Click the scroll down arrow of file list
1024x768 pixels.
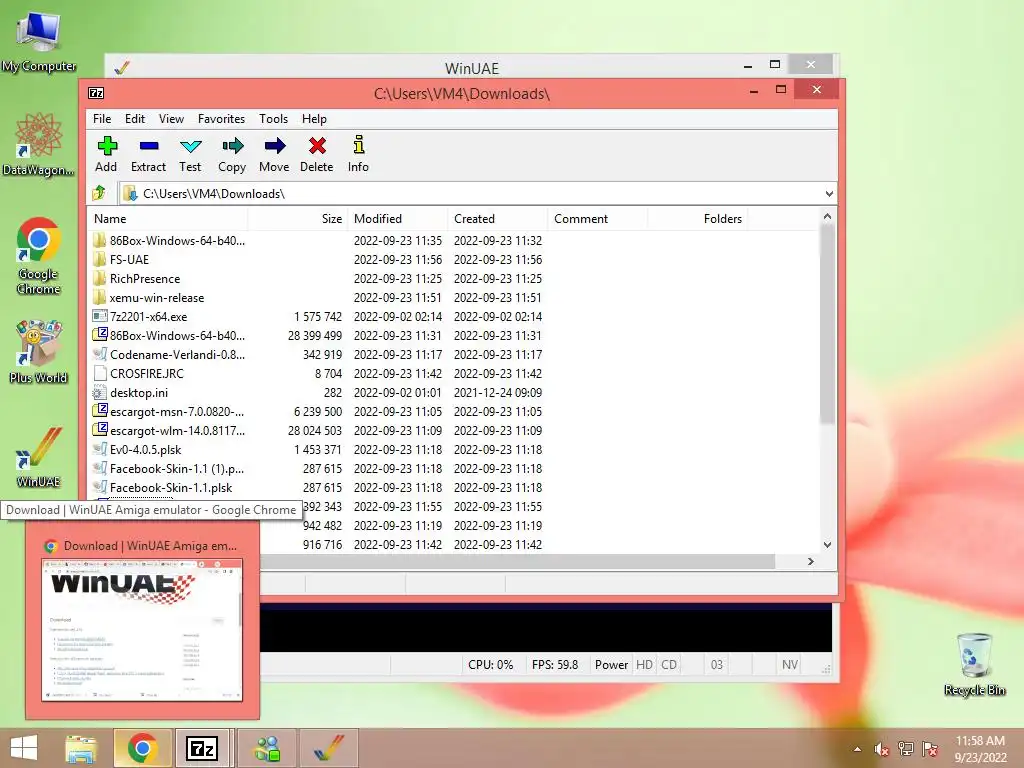[x=827, y=545]
